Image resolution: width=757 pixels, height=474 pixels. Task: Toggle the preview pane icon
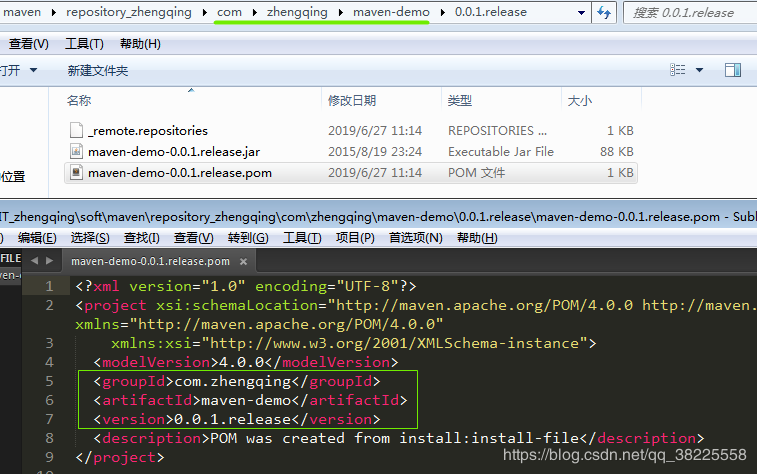pyautogui.click(x=733, y=70)
